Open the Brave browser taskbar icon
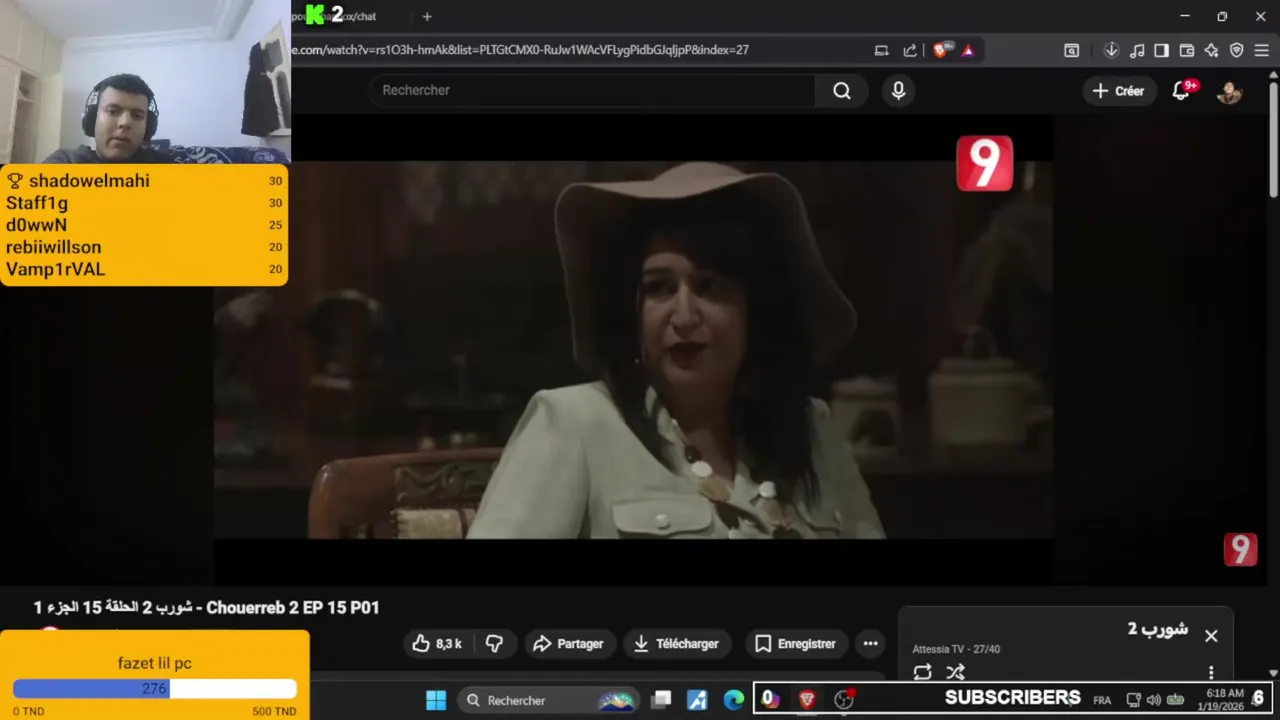The image size is (1280, 720). [x=806, y=700]
